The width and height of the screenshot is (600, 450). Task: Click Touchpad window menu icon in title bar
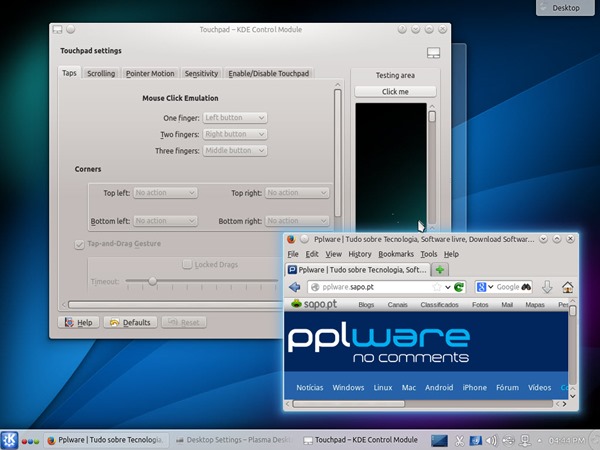57,29
